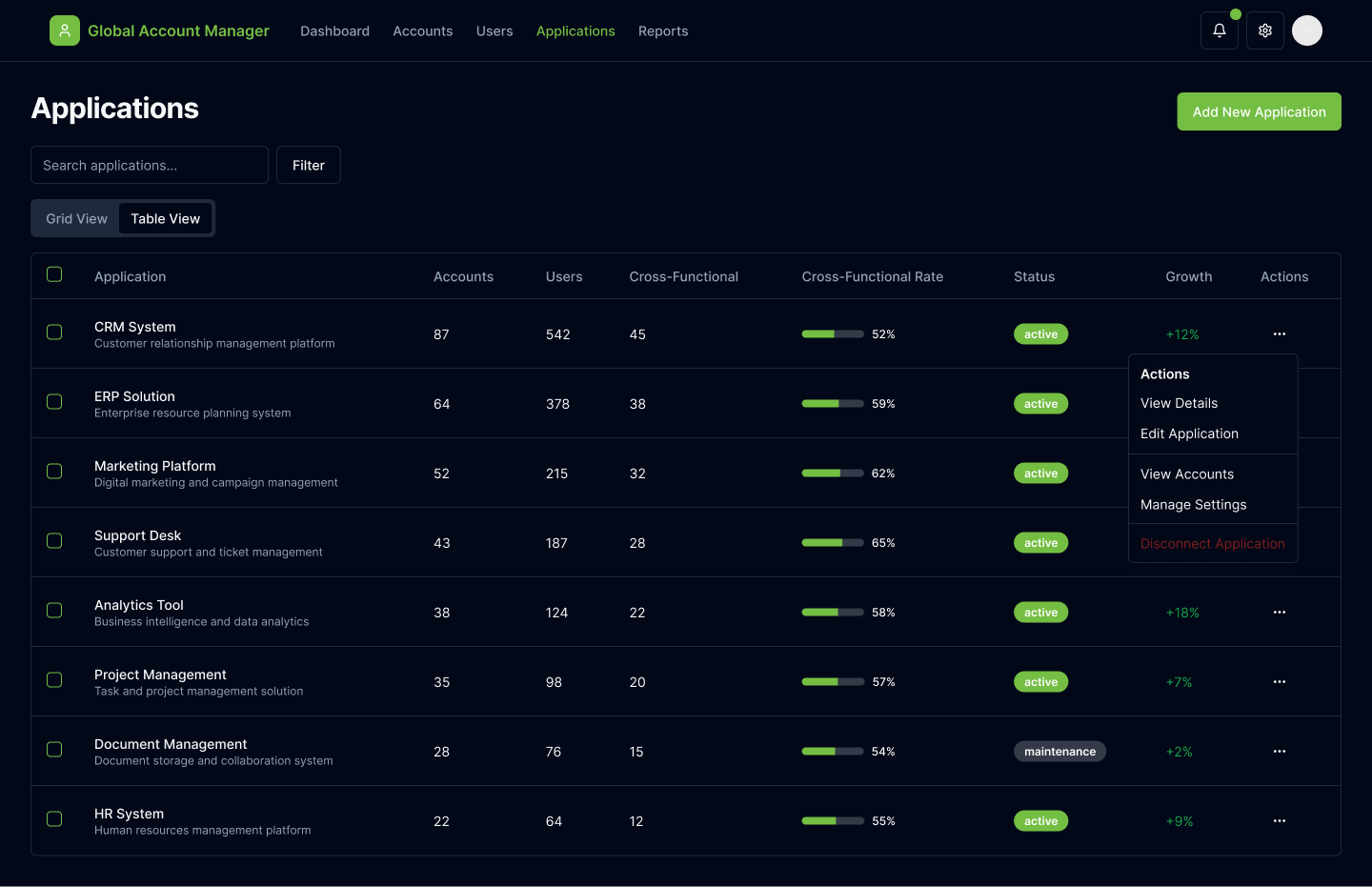Screen dimensions: 1372x887
Task: Select the Table View tab
Action: tap(166, 218)
